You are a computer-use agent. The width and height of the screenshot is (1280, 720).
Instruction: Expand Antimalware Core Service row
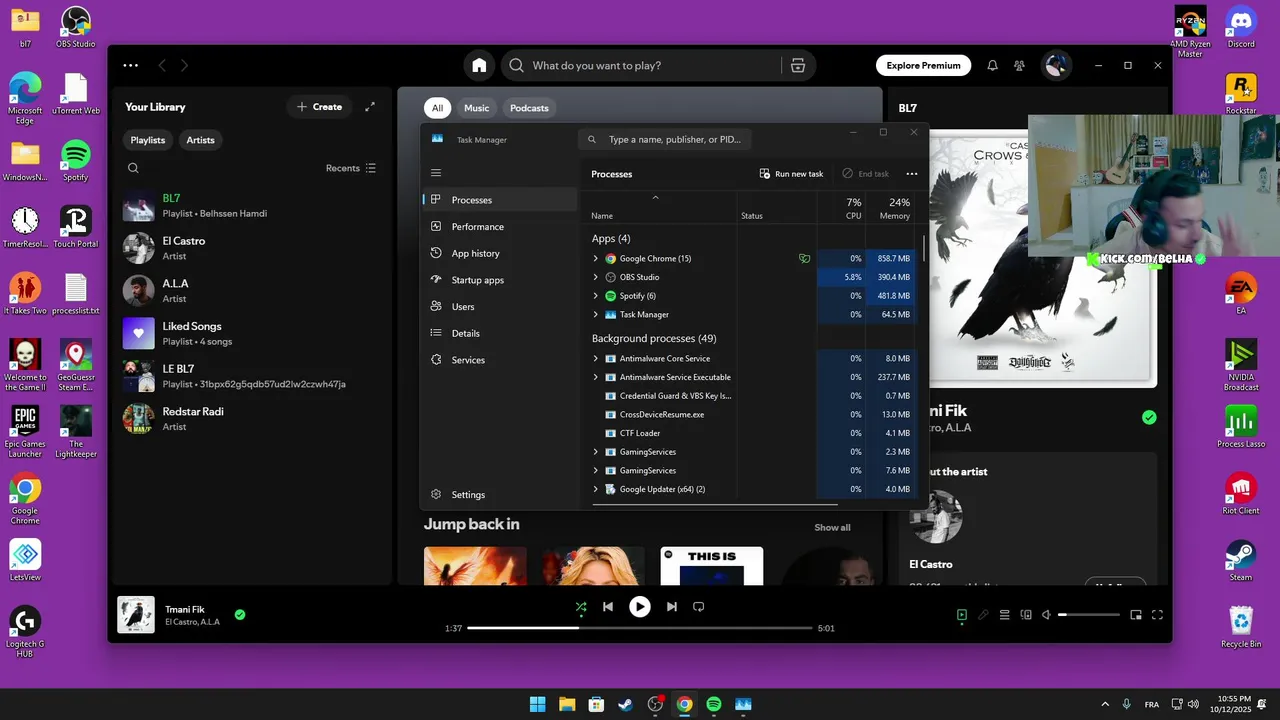pos(596,358)
